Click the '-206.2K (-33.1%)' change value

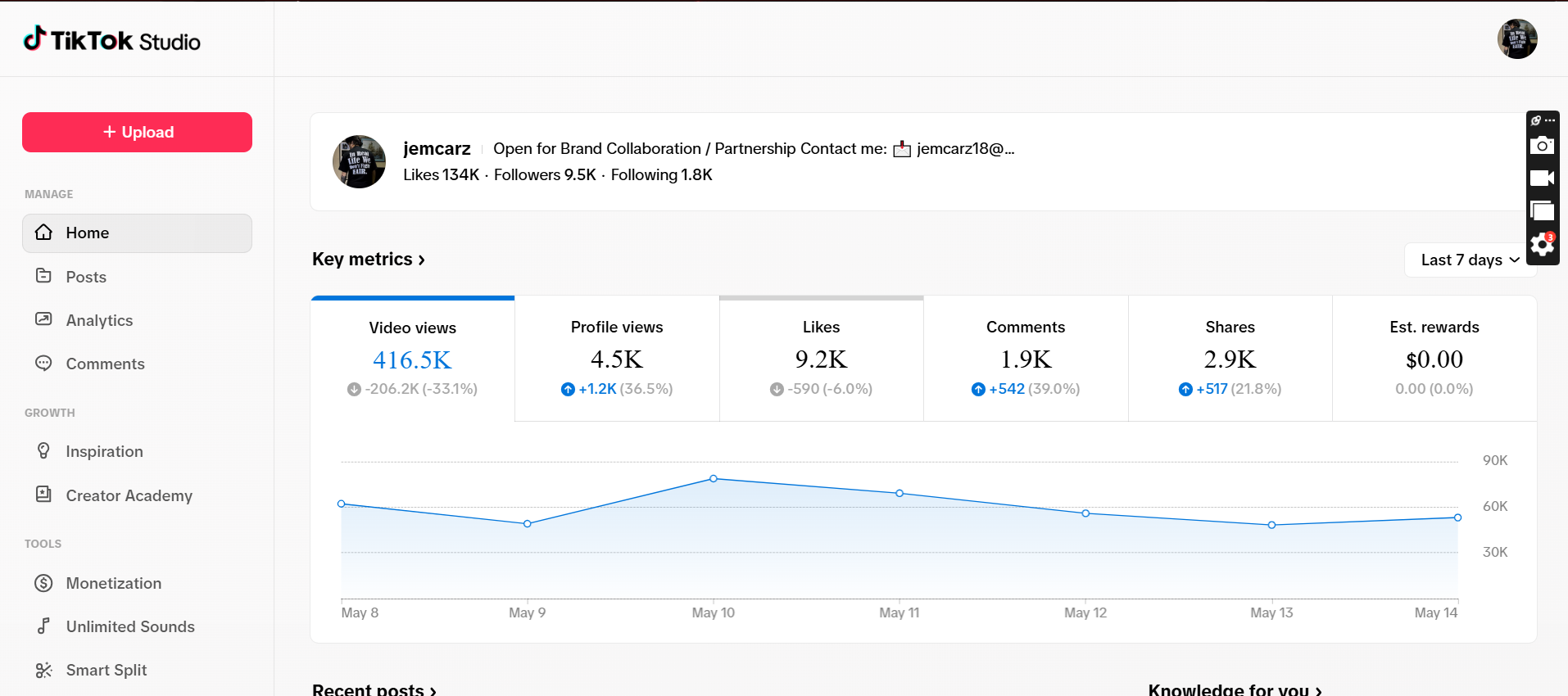click(412, 389)
